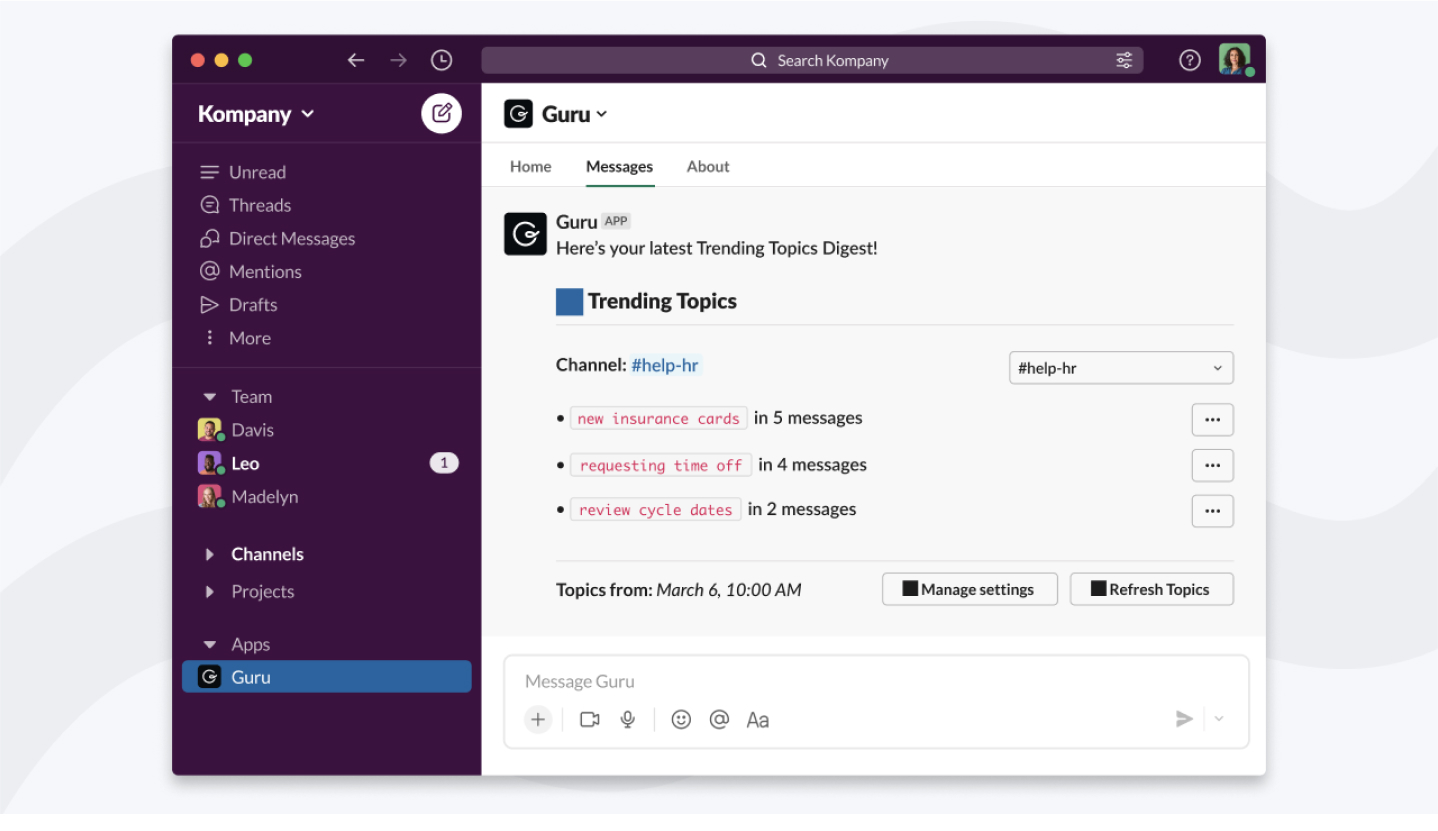Go forward using the right arrow
The image size is (1438, 831).
(398, 60)
